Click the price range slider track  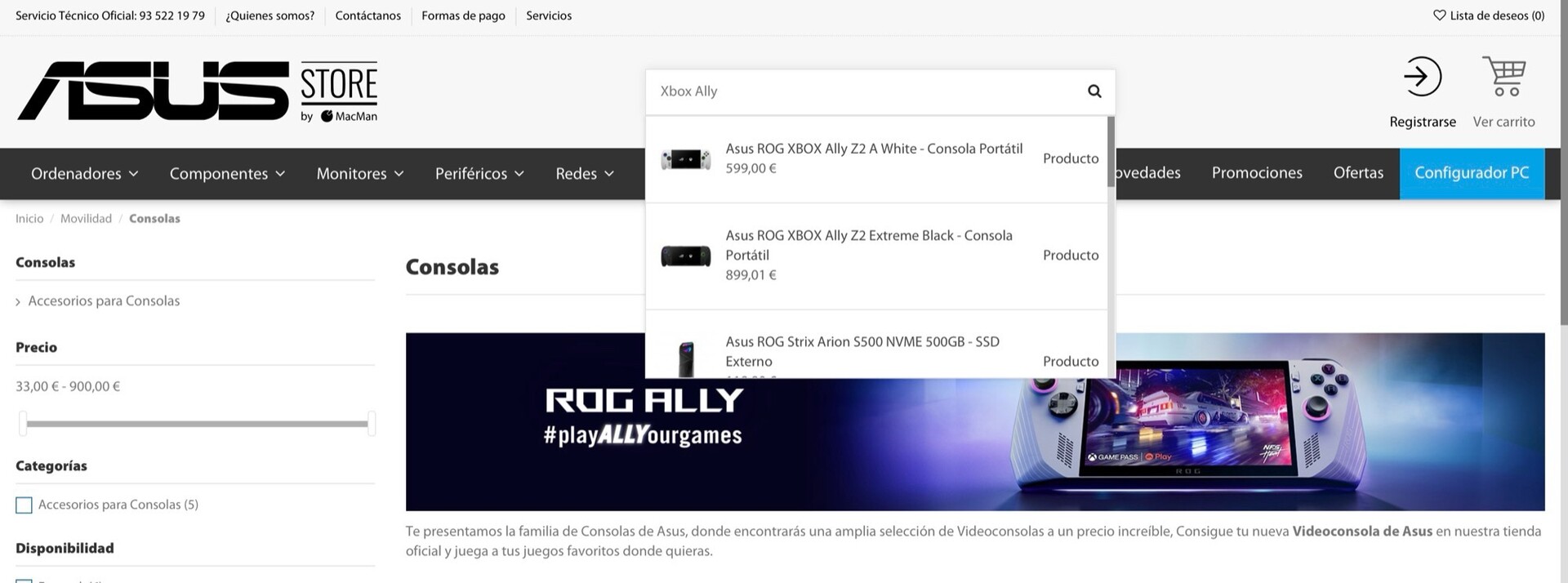[197, 424]
